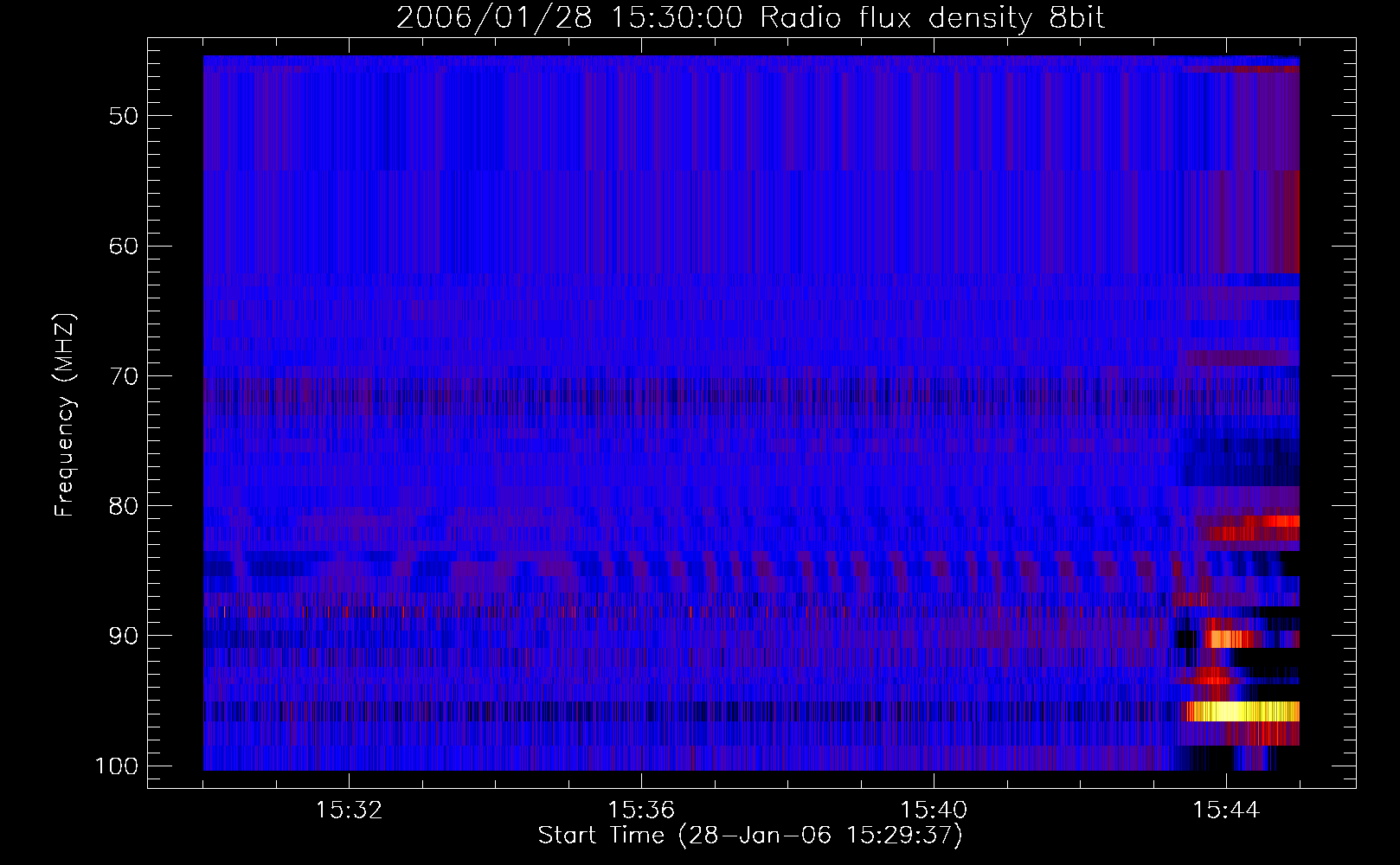Image resolution: width=1400 pixels, height=865 pixels.
Task: Click the '90' frequency tick label
Action: (x=124, y=637)
